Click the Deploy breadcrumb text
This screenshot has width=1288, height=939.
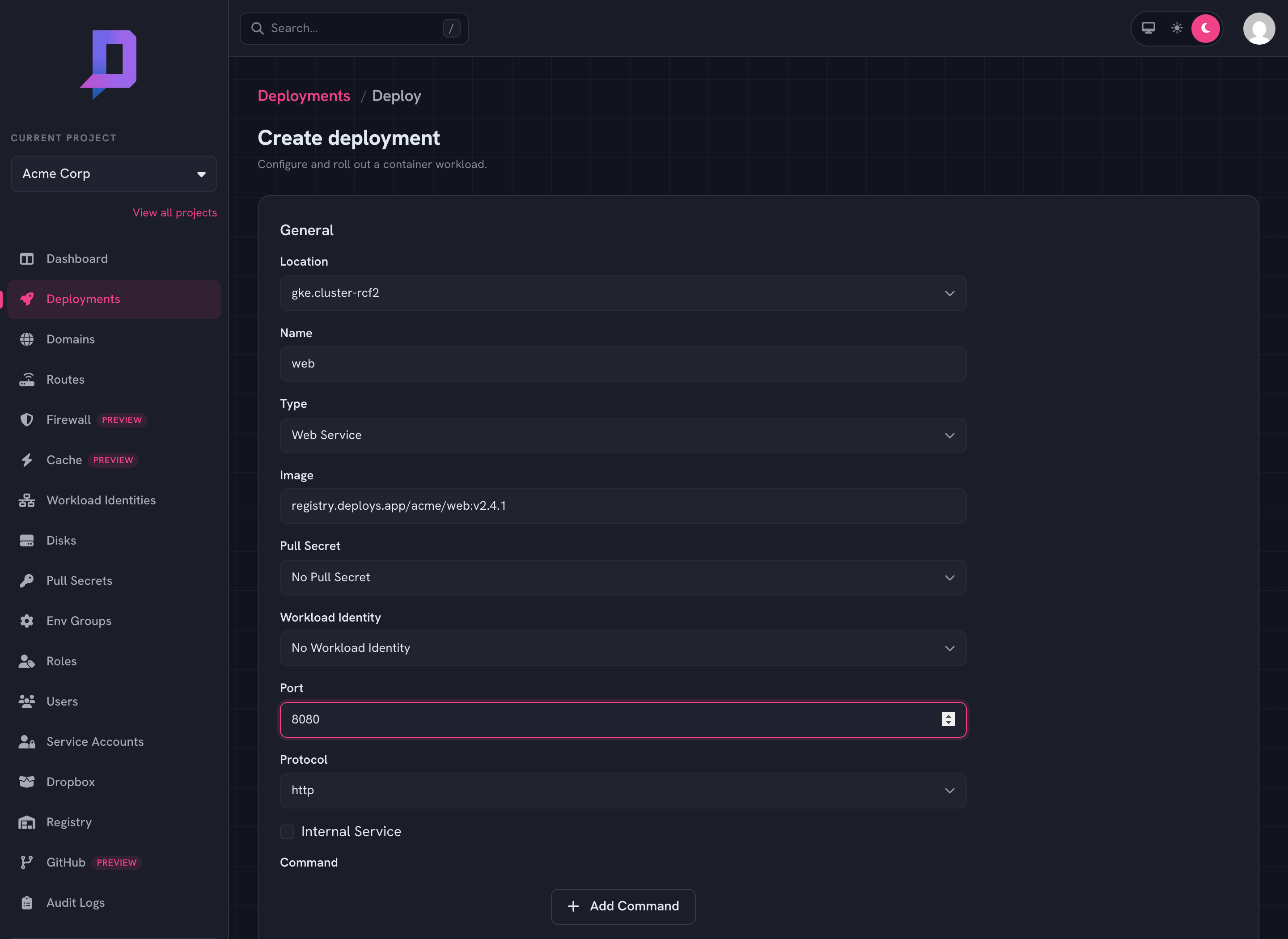(x=396, y=96)
